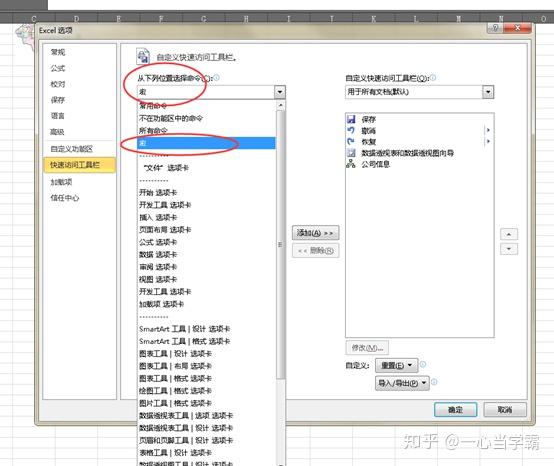The height and width of the screenshot is (466, 554).
Task: Open the 高级 options category
Action: click(58, 132)
